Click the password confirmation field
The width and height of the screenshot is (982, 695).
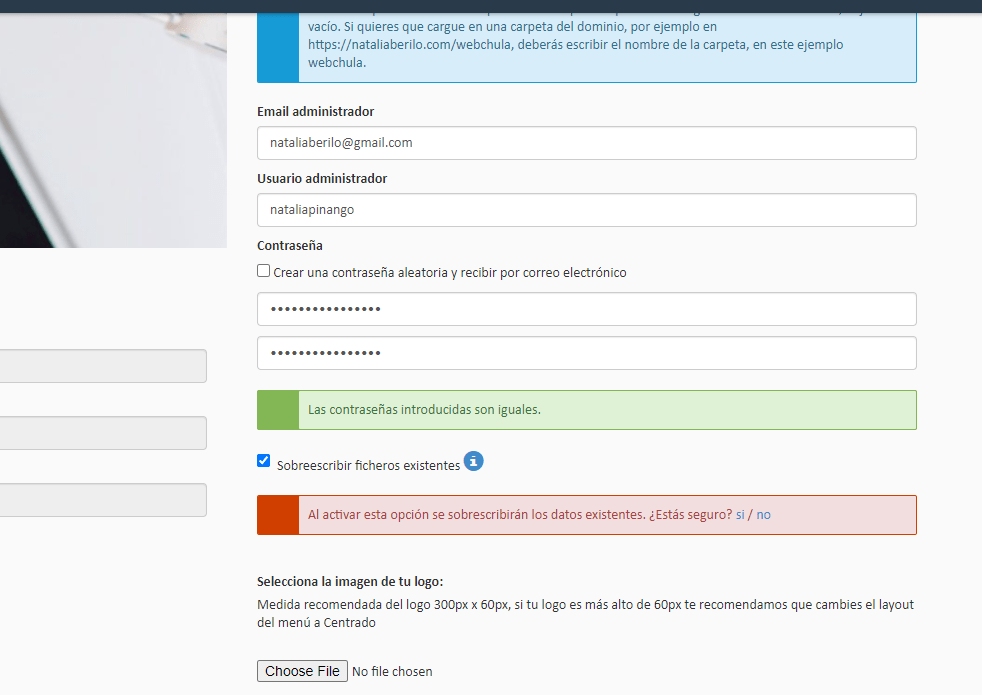pyautogui.click(x=587, y=353)
